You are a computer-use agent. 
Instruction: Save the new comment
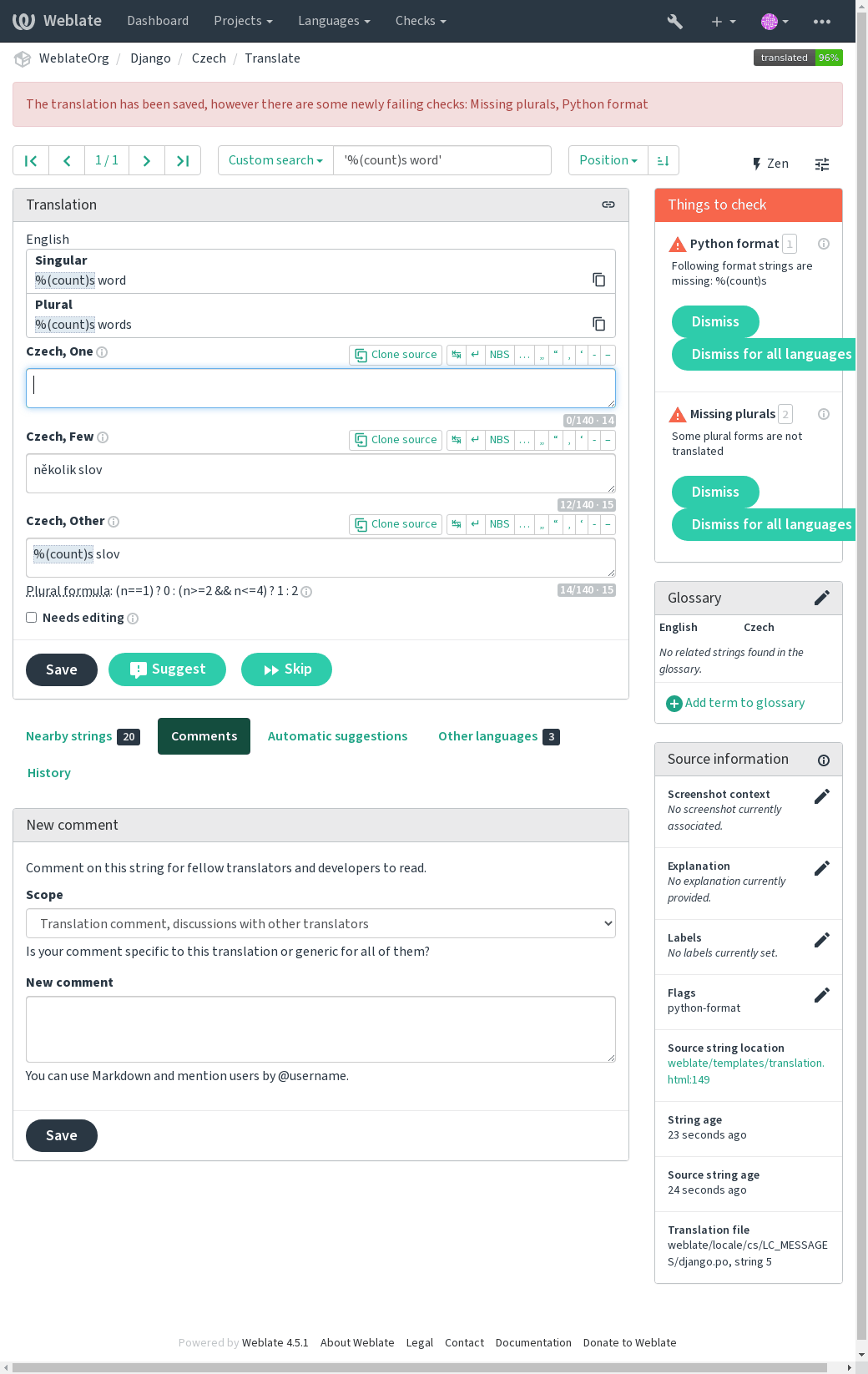point(62,1135)
